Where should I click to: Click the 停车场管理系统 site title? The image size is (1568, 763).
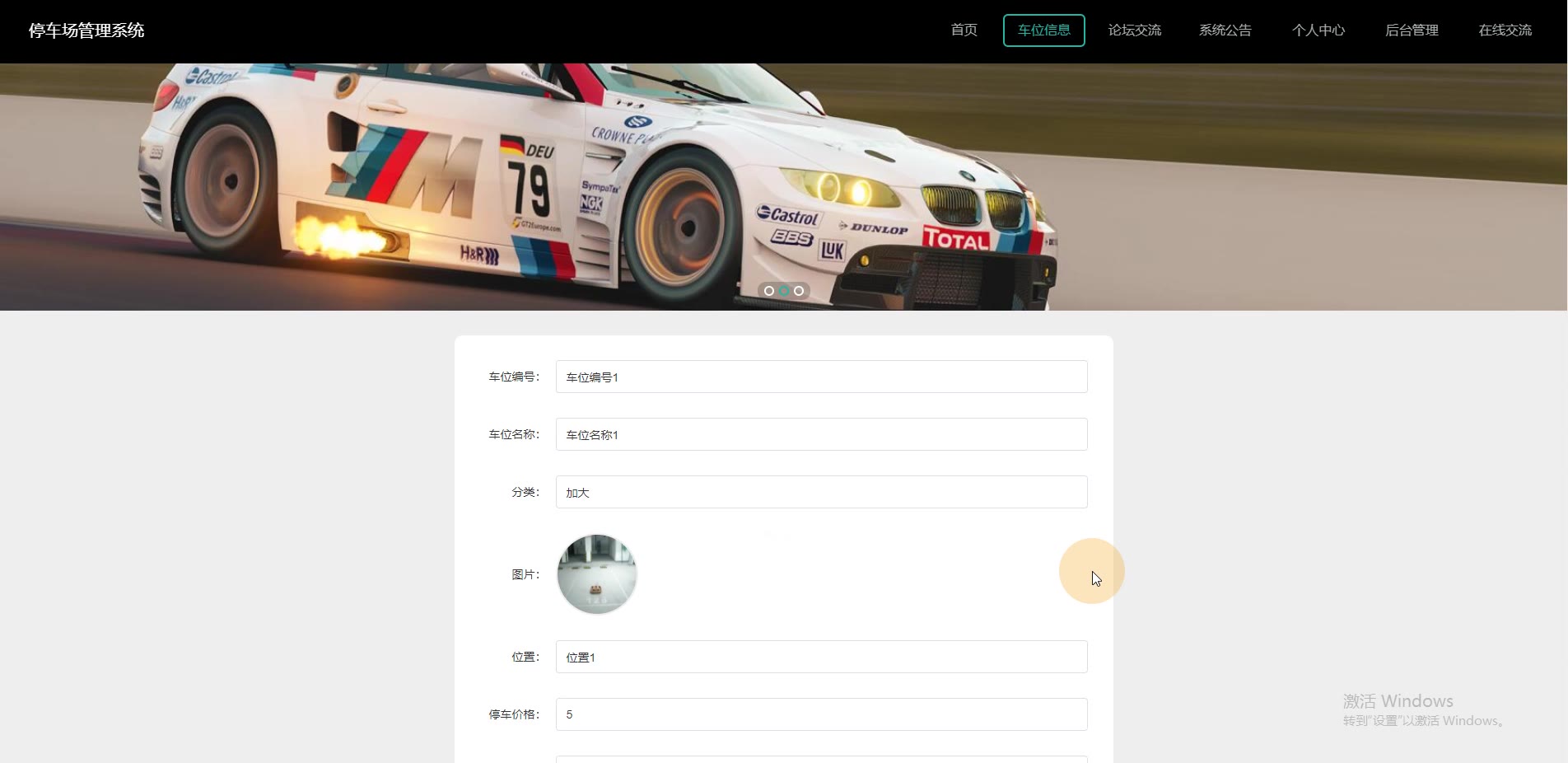(x=86, y=30)
